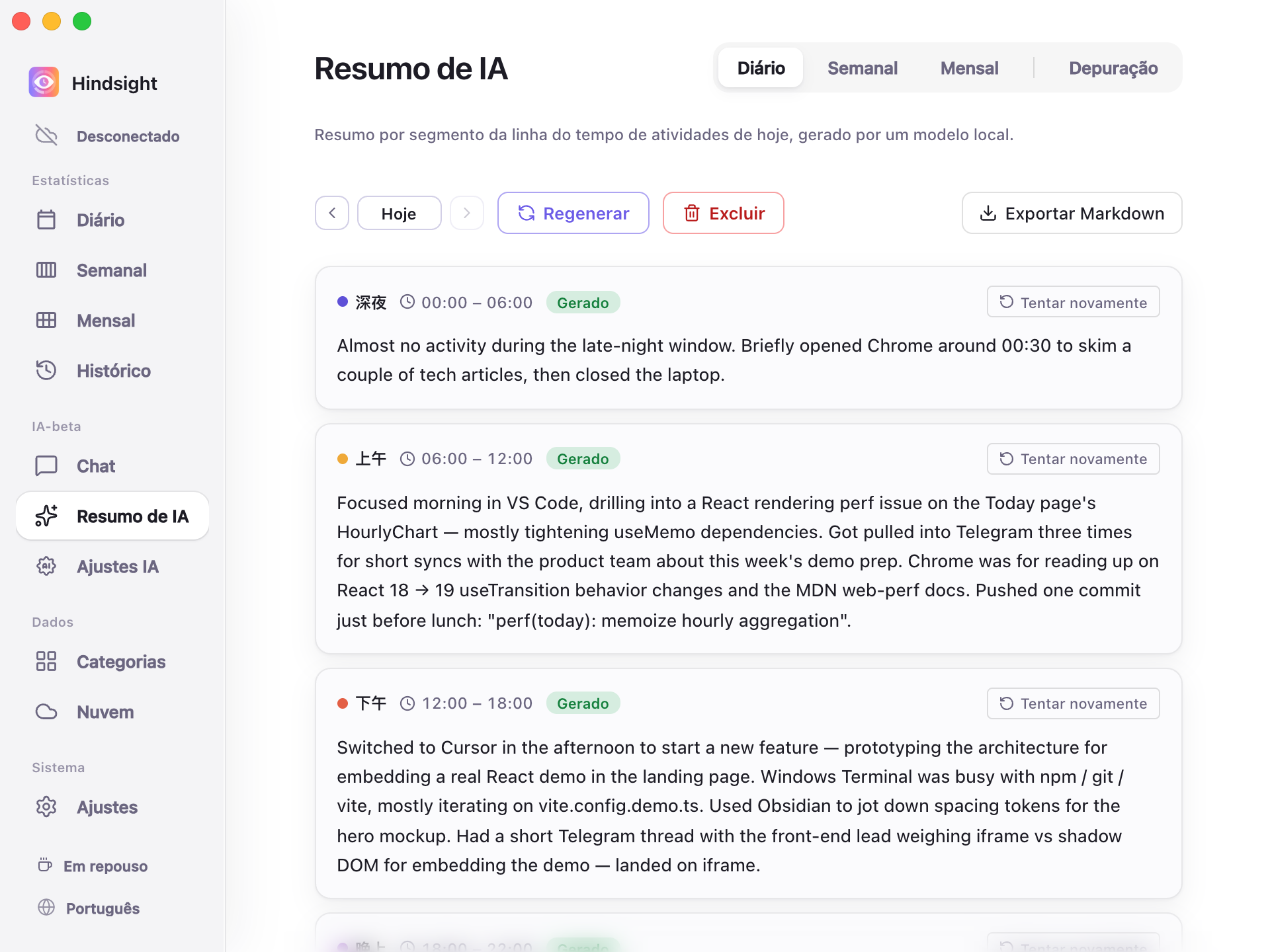Retry the 12:00 – 18:00 segment
This screenshot has width=1270, height=952.
click(1073, 703)
